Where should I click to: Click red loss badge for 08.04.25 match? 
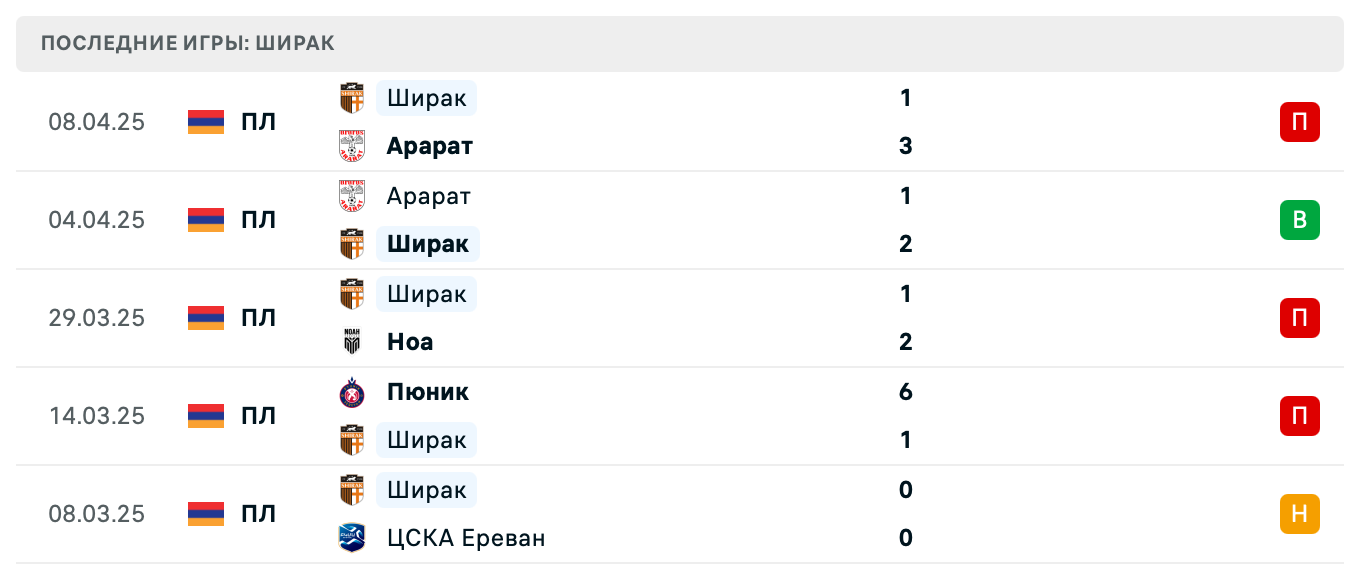1299,122
